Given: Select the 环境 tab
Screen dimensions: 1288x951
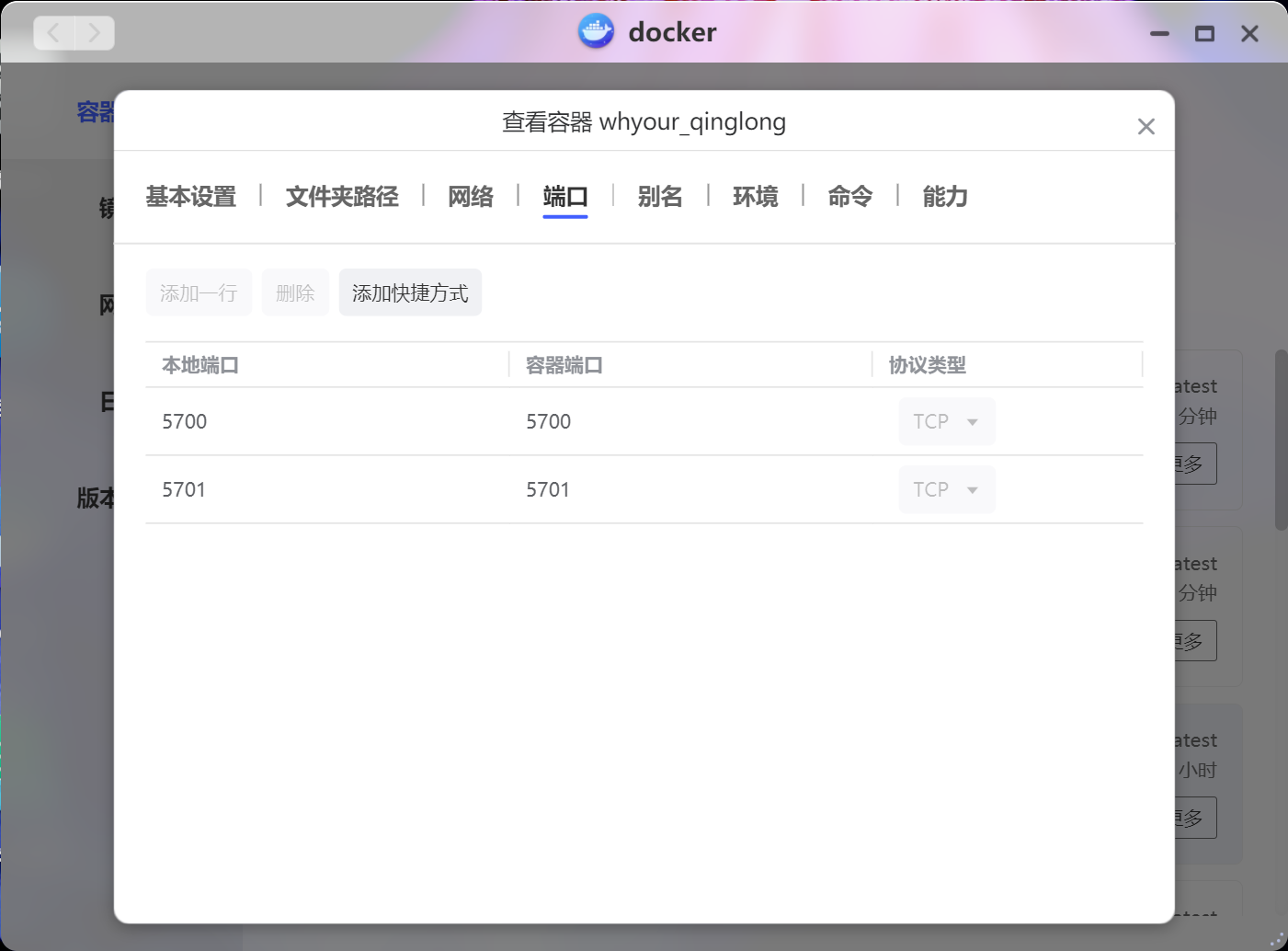Looking at the screenshot, I should [x=755, y=197].
